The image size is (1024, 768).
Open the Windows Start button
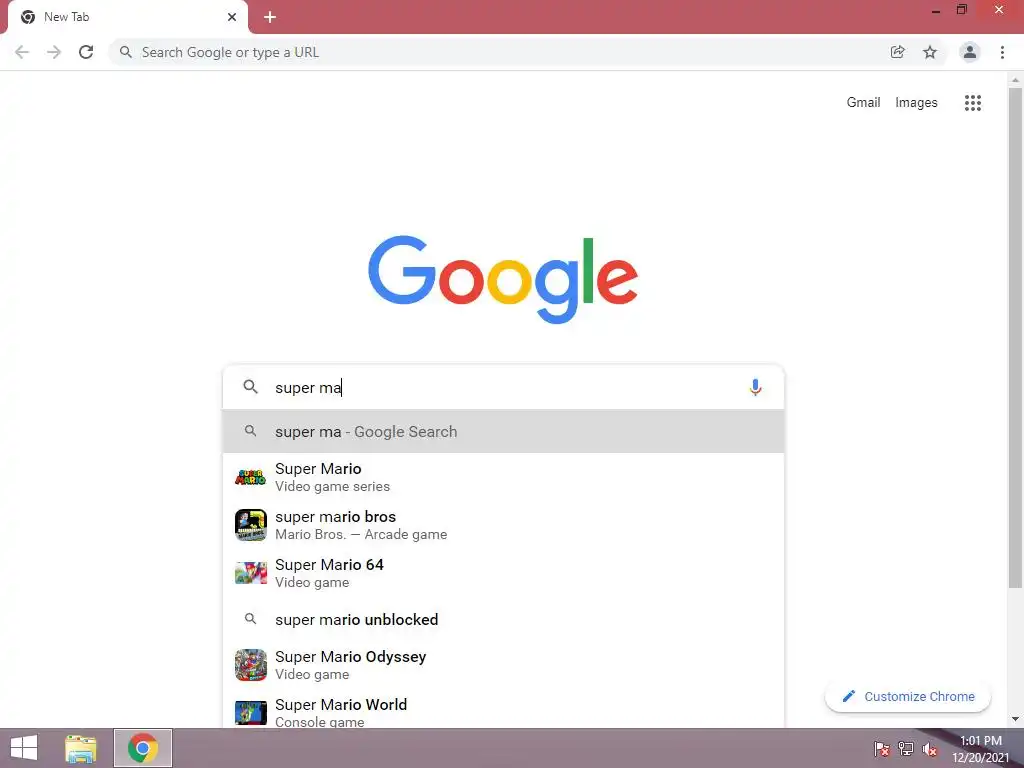[24, 748]
